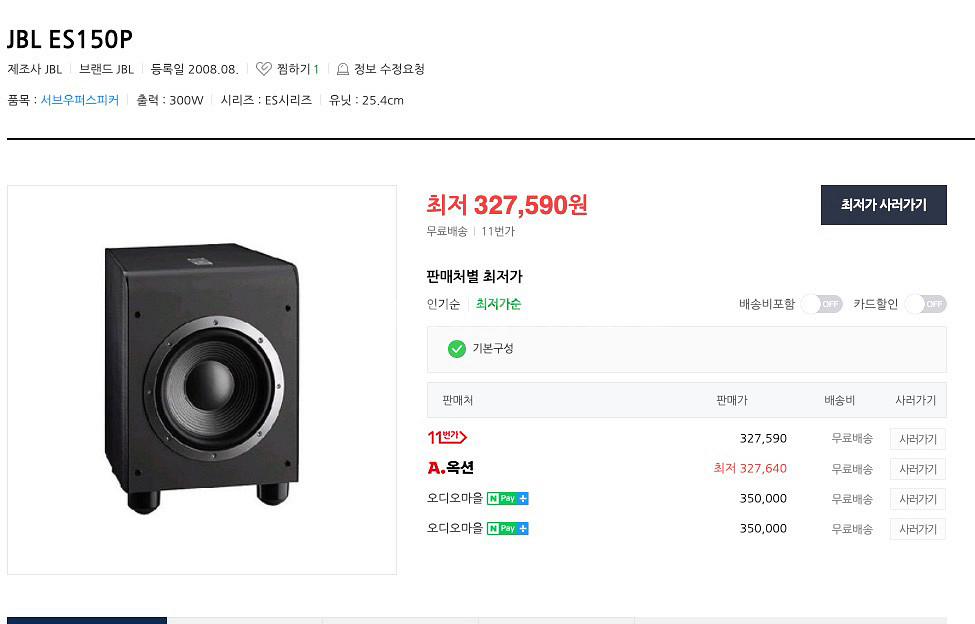Image resolution: width=975 pixels, height=624 pixels.
Task: Select the 인기순 sort option
Action: (x=443, y=304)
